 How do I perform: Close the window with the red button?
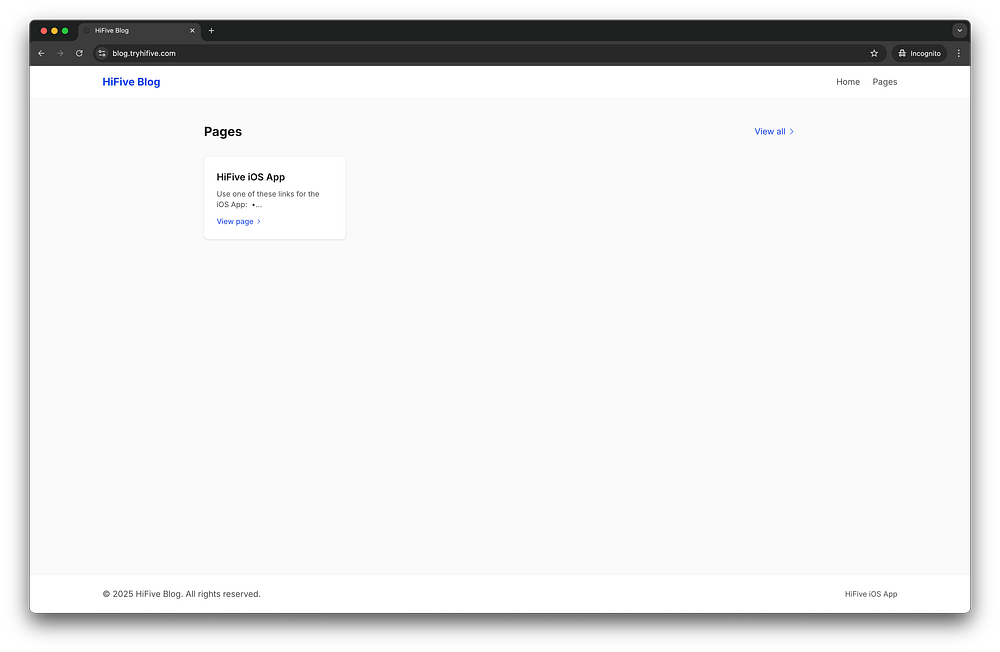click(x=44, y=31)
